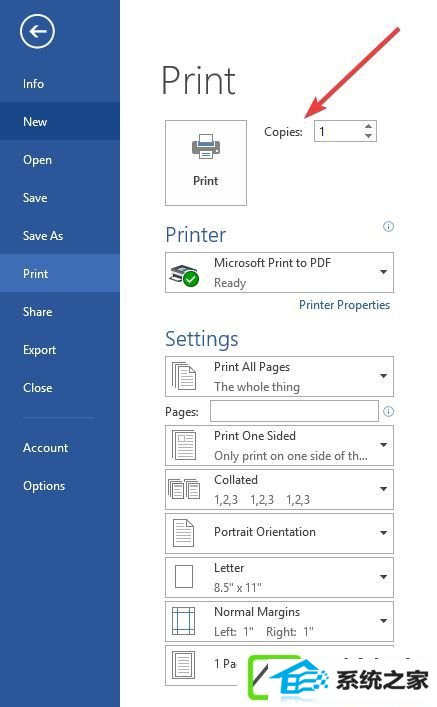Click the Normal Margins grid icon
The image size is (437, 707).
(x=184, y=621)
